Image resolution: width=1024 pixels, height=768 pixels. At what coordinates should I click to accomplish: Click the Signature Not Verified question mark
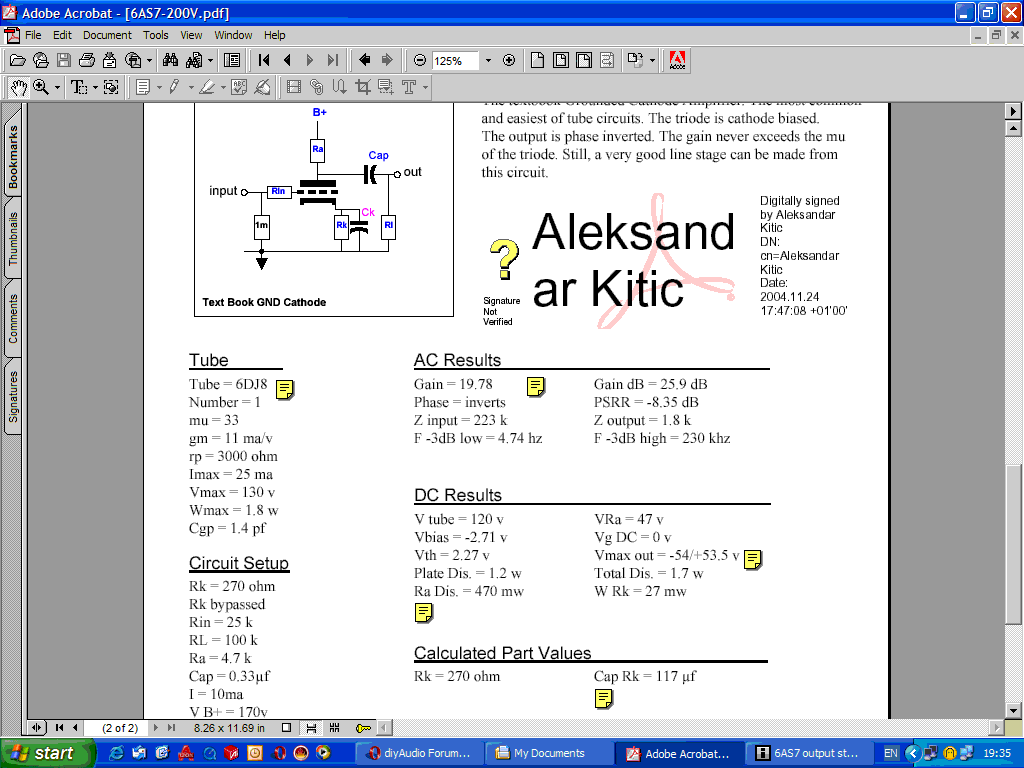504,259
